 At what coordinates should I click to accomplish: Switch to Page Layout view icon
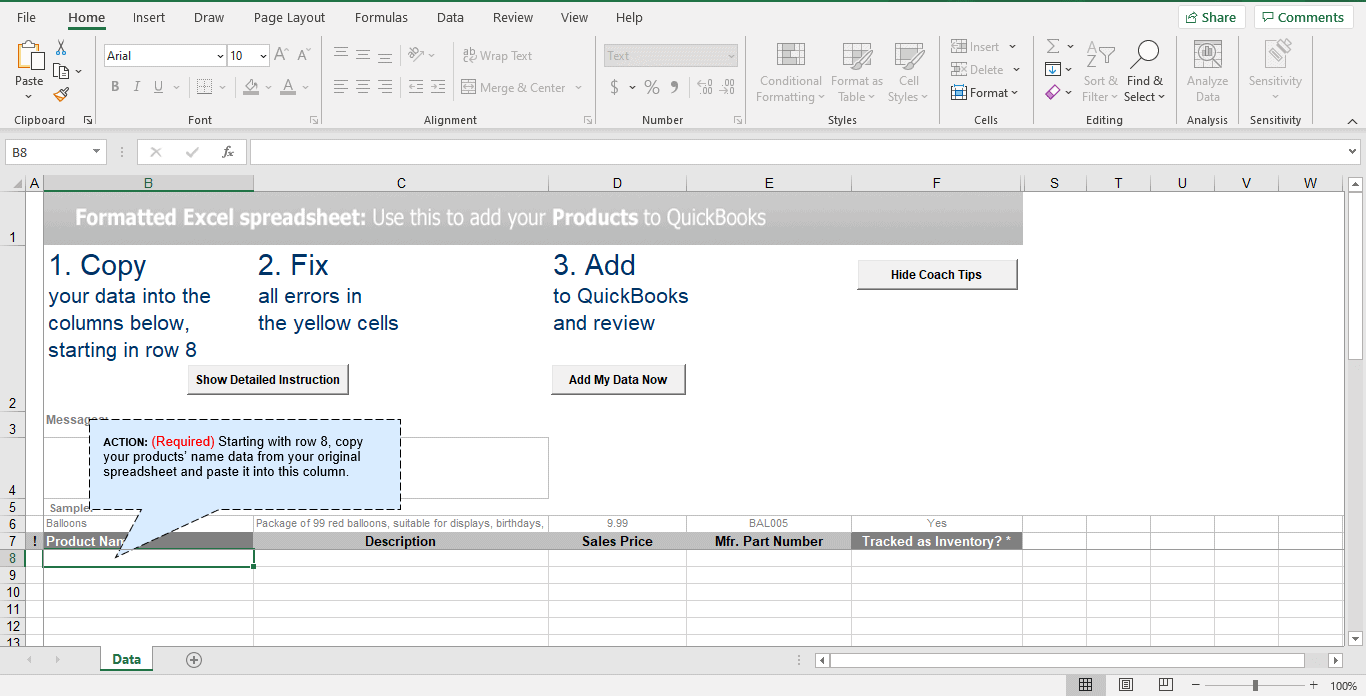point(1126,685)
